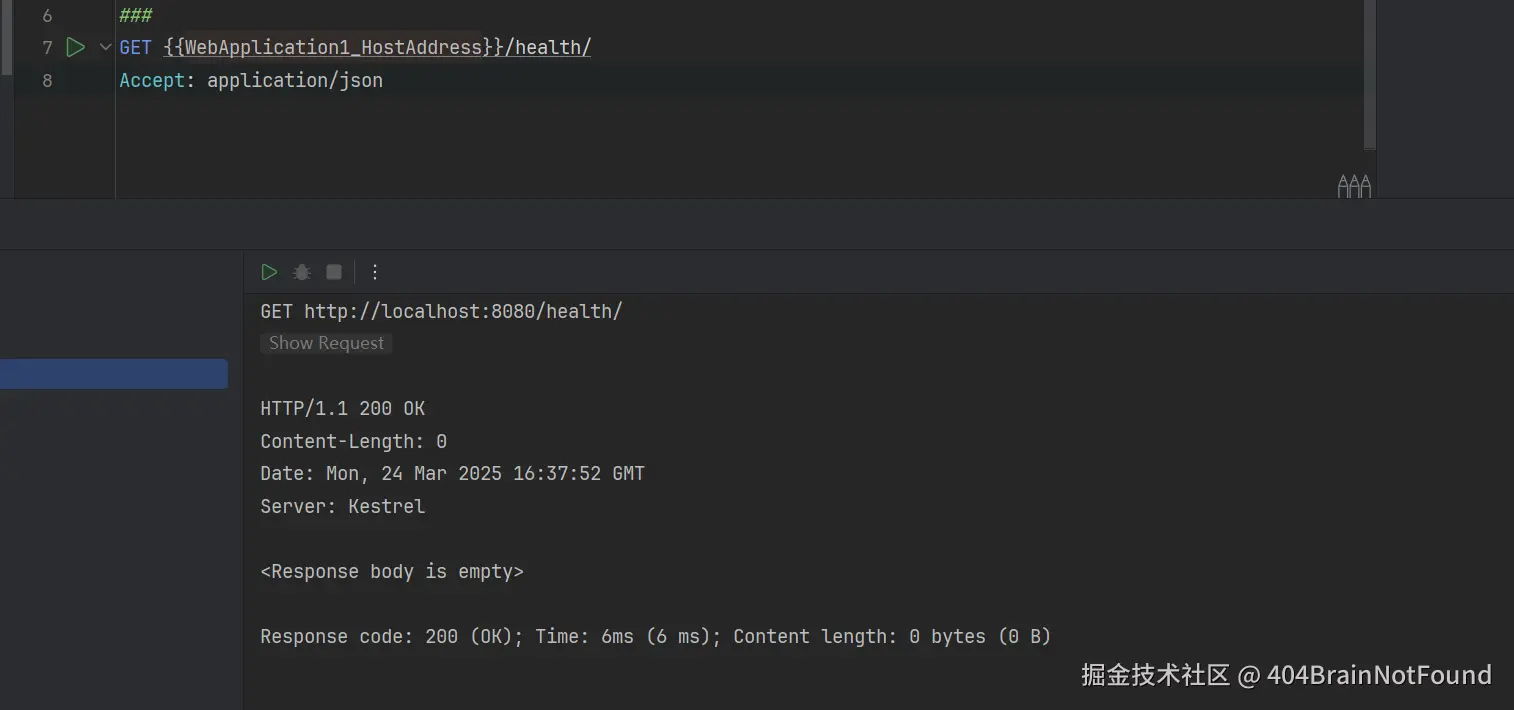Image resolution: width=1514 pixels, height=710 pixels.
Task: Open the three-dot more options menu
Action: [x=375, y=272]
